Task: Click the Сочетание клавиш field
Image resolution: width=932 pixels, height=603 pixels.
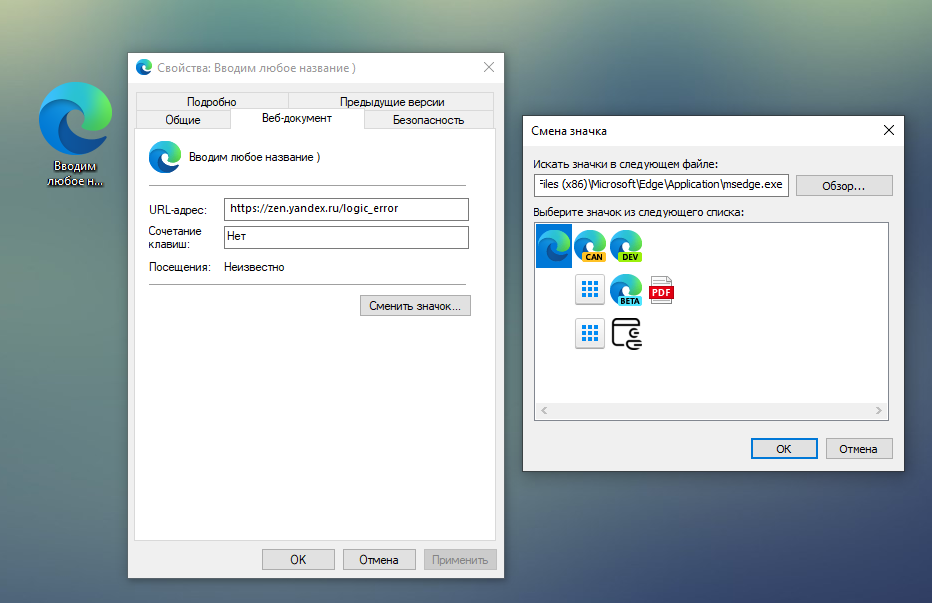Action: pos(346,237)
